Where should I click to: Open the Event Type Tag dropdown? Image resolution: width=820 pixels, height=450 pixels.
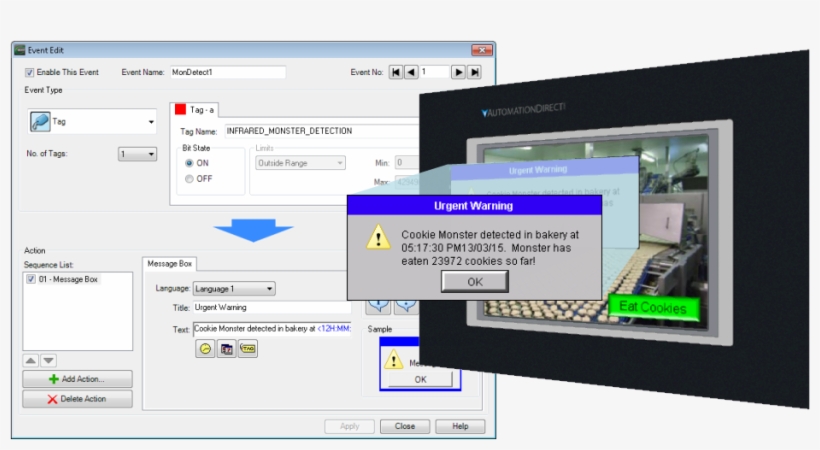92,121
